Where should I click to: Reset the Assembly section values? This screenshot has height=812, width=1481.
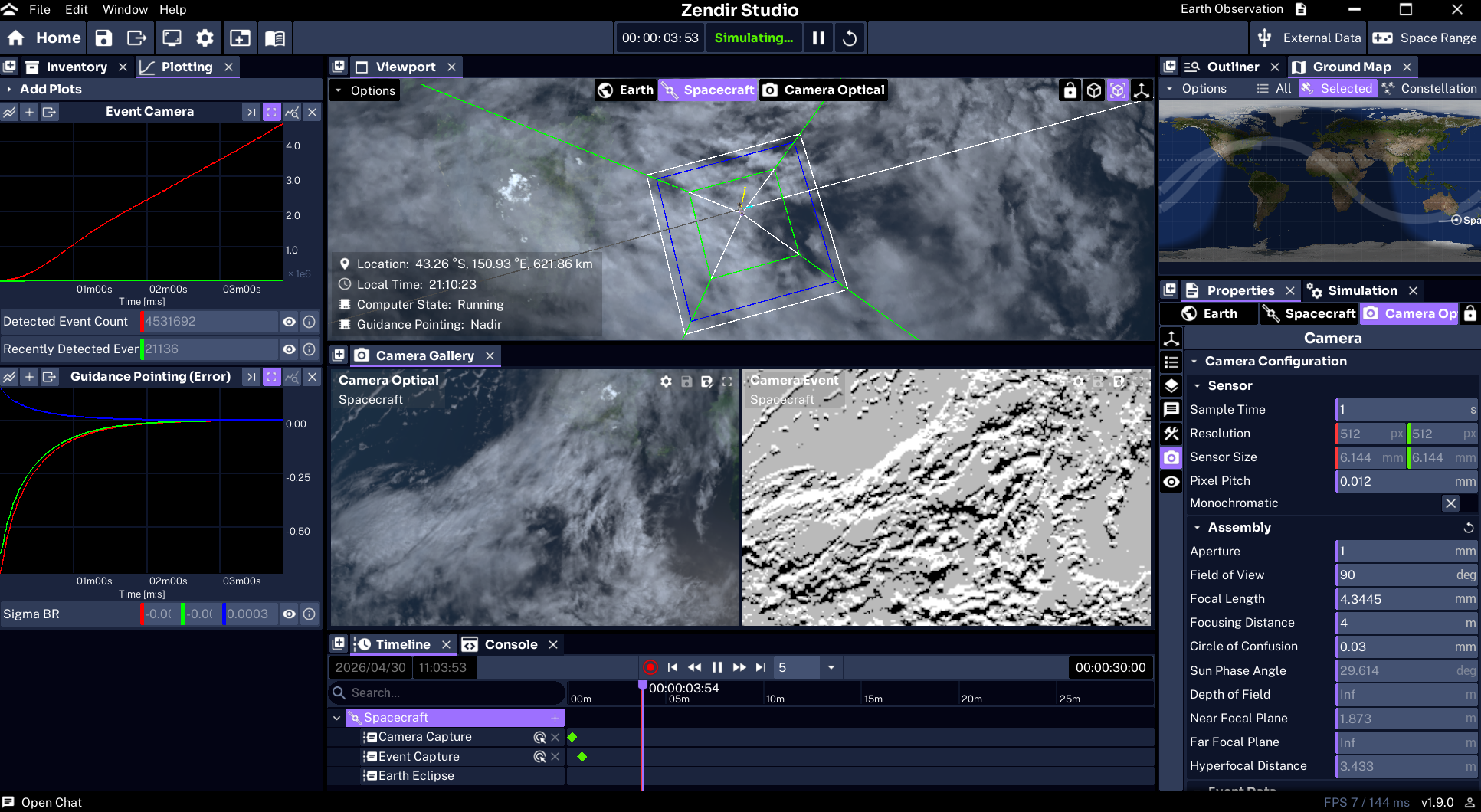(1469, 528)
